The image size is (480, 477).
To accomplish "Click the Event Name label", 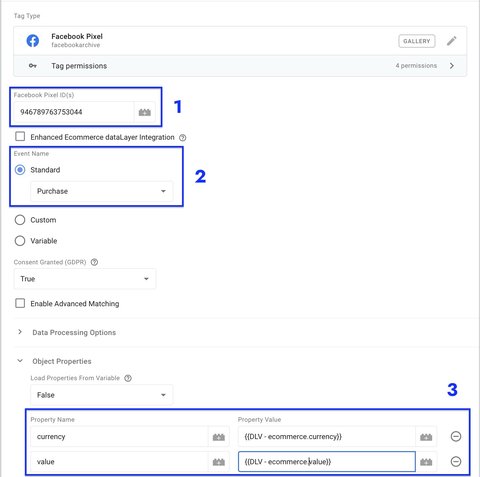I will point(31,153).
